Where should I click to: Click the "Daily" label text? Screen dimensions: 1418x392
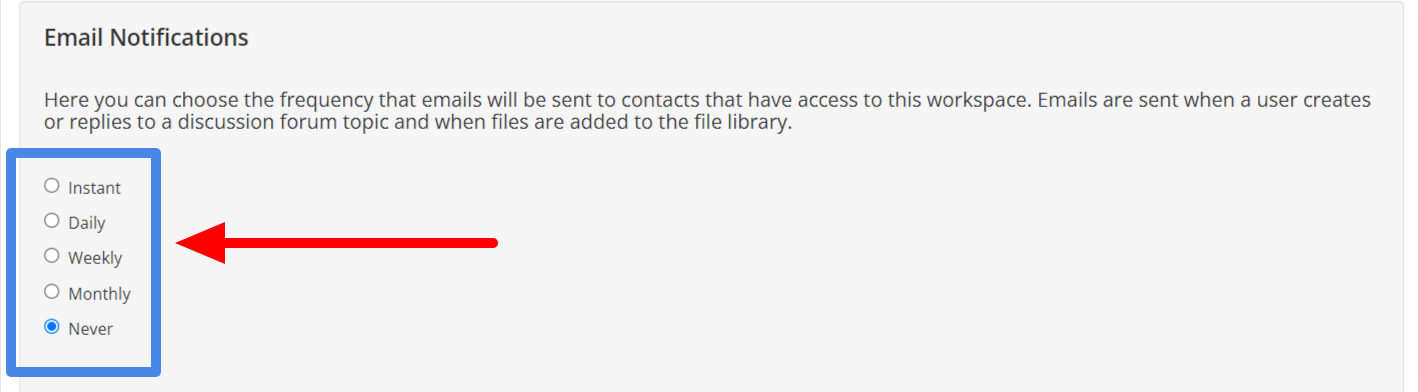click(86, 223)
